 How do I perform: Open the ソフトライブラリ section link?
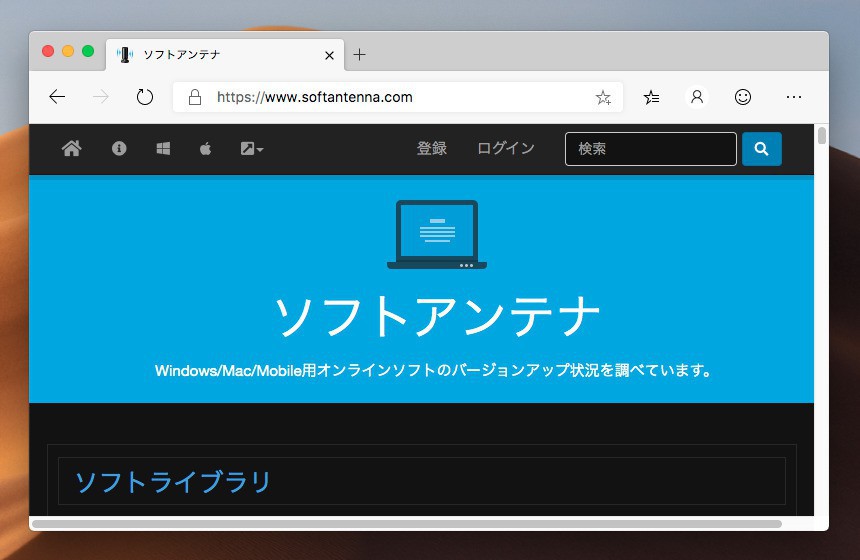point(173,482)
